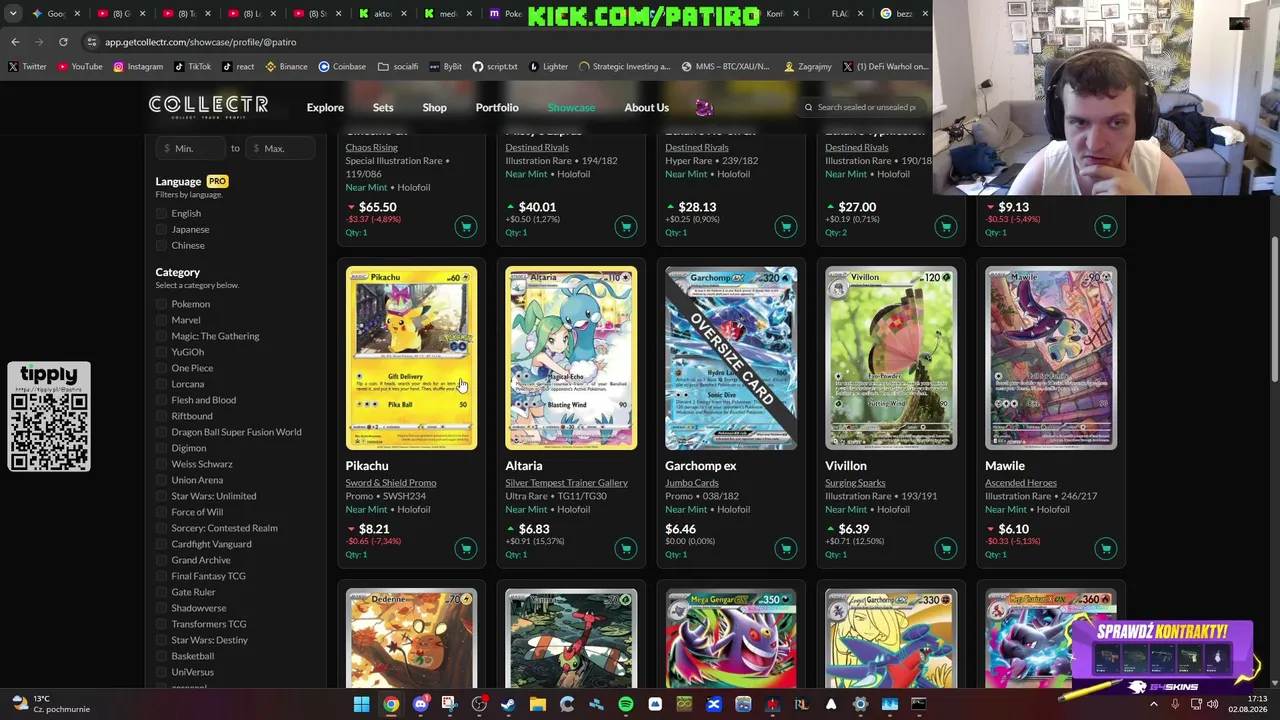
Task: Add Garchomp ex card to cart
Action: 786,548
